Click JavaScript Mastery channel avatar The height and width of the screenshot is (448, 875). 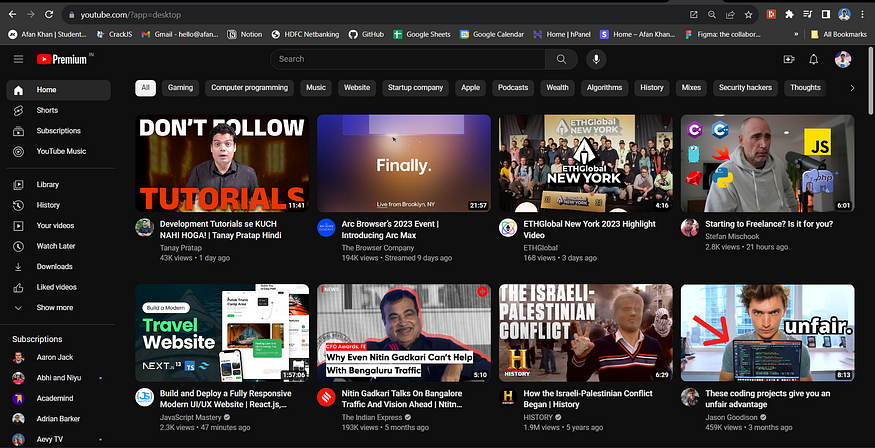coord(145,397)
